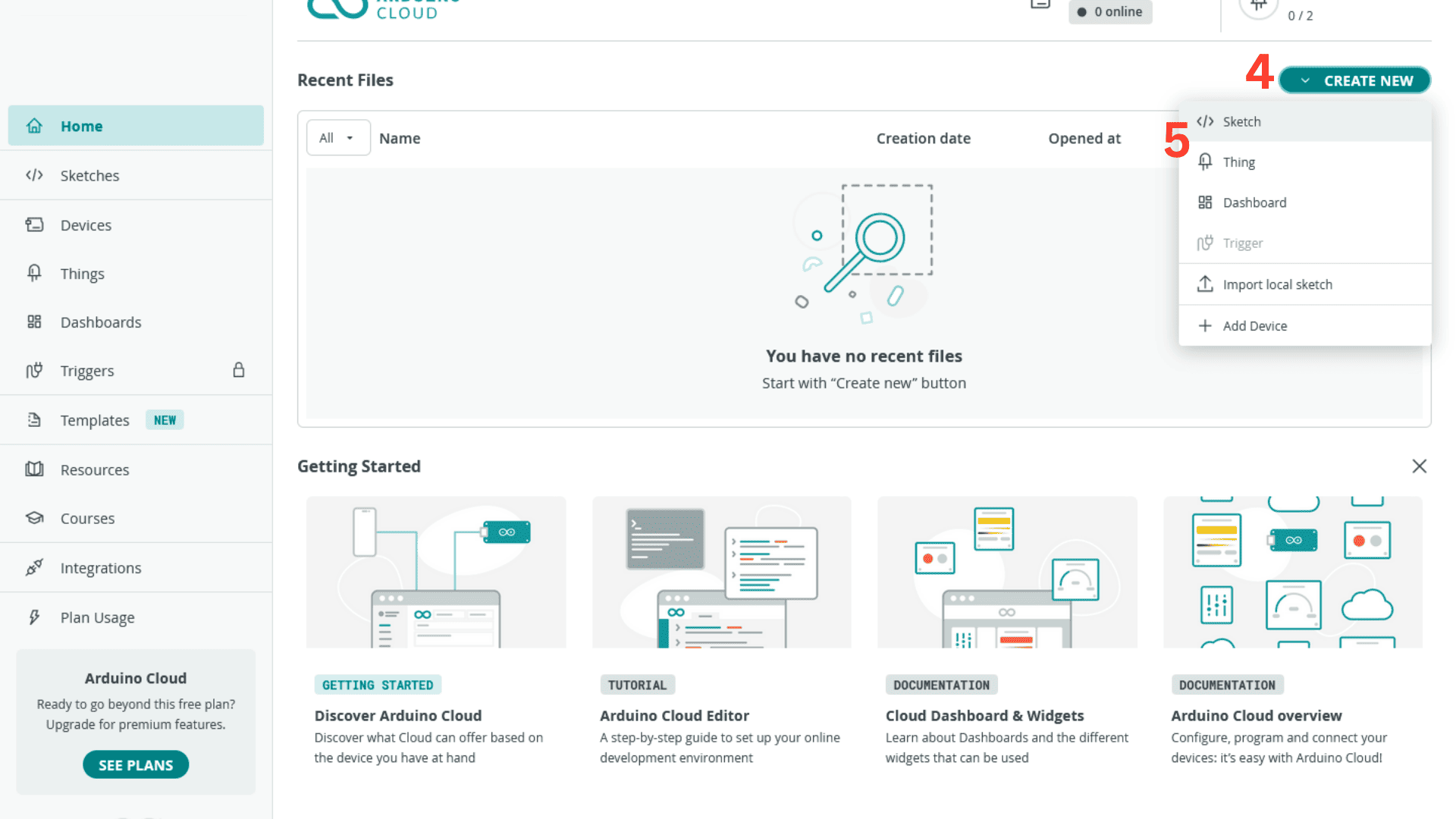The image size is (1456, 819).
Task: Click the Devices board icon in sidebar
Action: [x=34, y=224]
